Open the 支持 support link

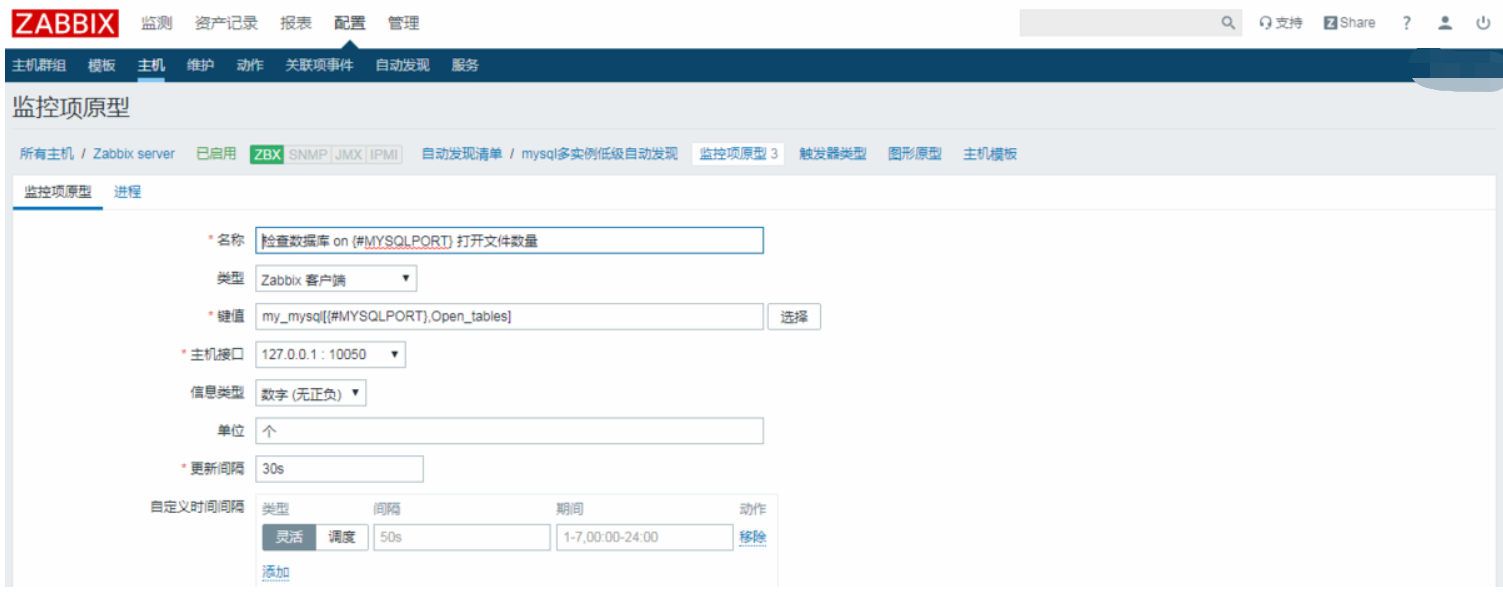click(1281, 23)
